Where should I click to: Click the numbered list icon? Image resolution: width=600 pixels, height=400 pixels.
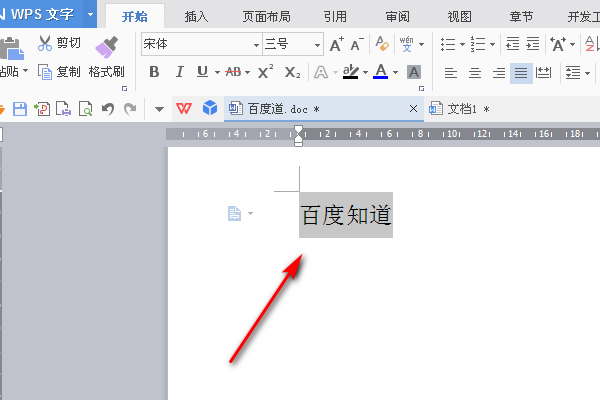pos(478,44)
